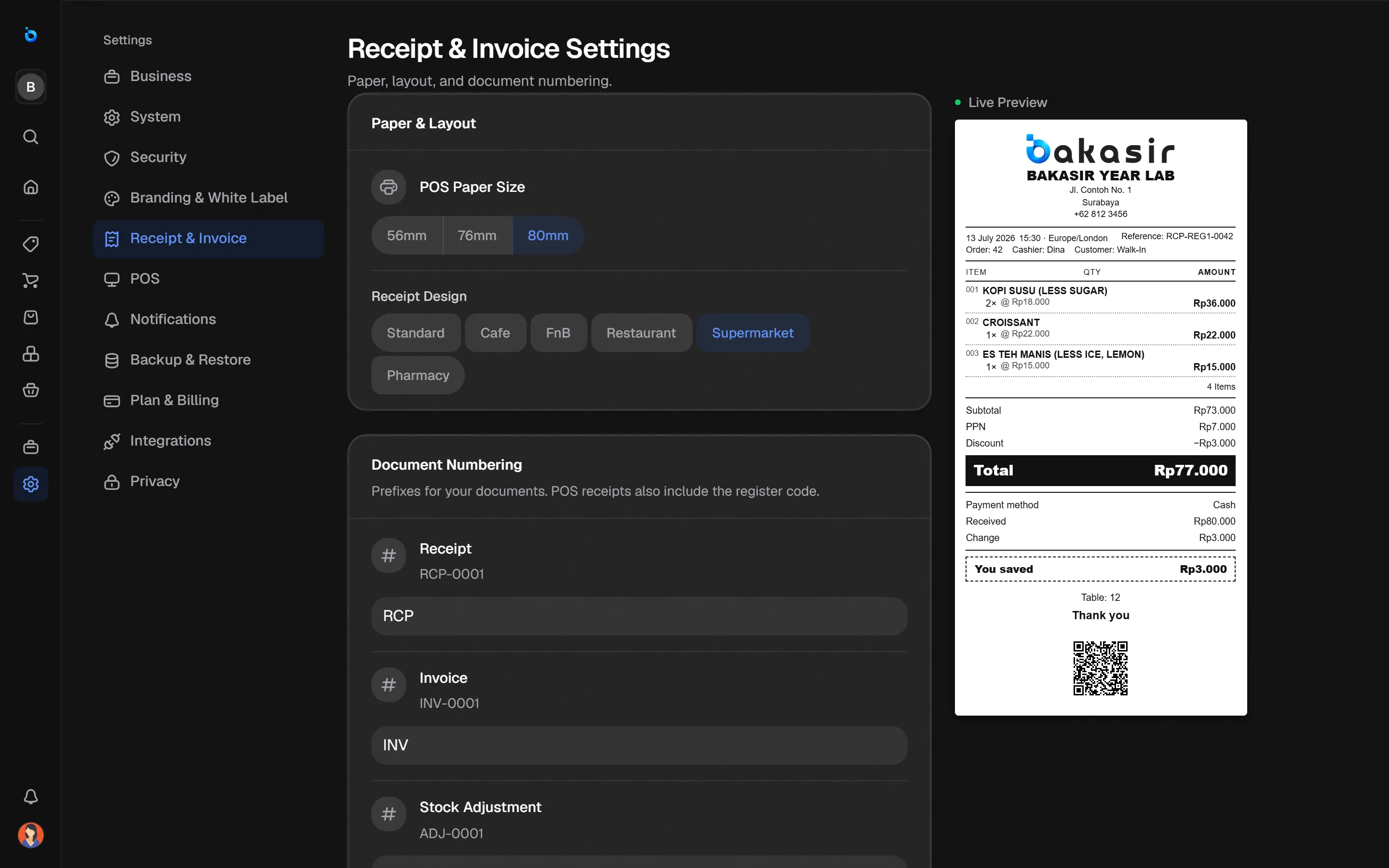1389x868 pixels.
Task: Open the price tag icon in the left rail
Action: coord(30,244)
